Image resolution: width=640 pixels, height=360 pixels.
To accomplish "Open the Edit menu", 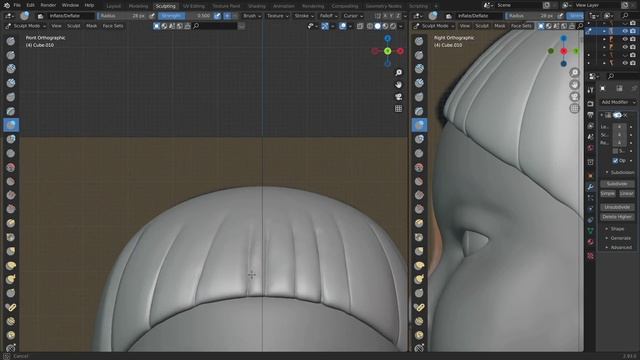I will (x=31, y=5).
